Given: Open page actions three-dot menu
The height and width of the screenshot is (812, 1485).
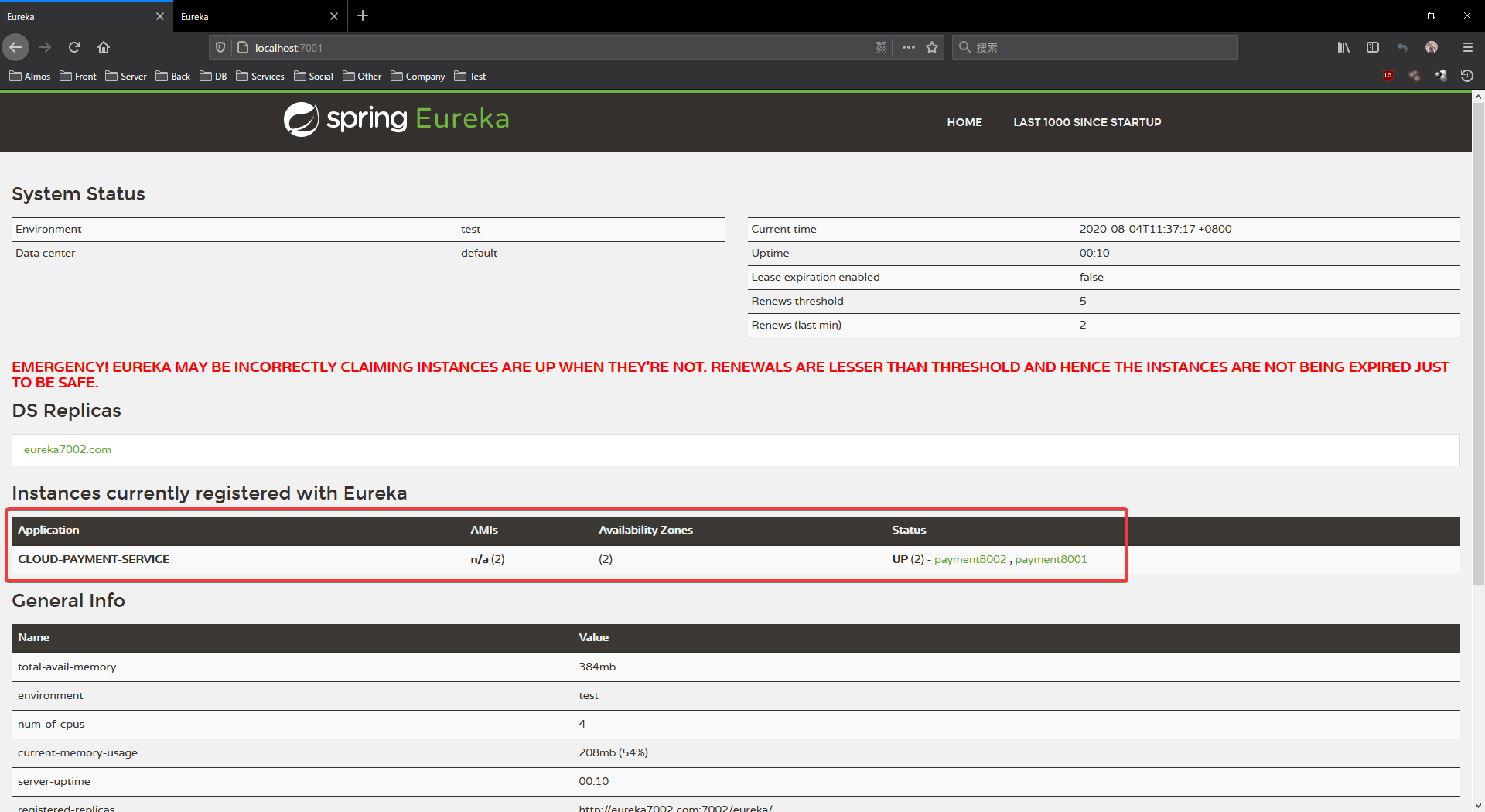Looking at the screenshot, I should point(909,47).
